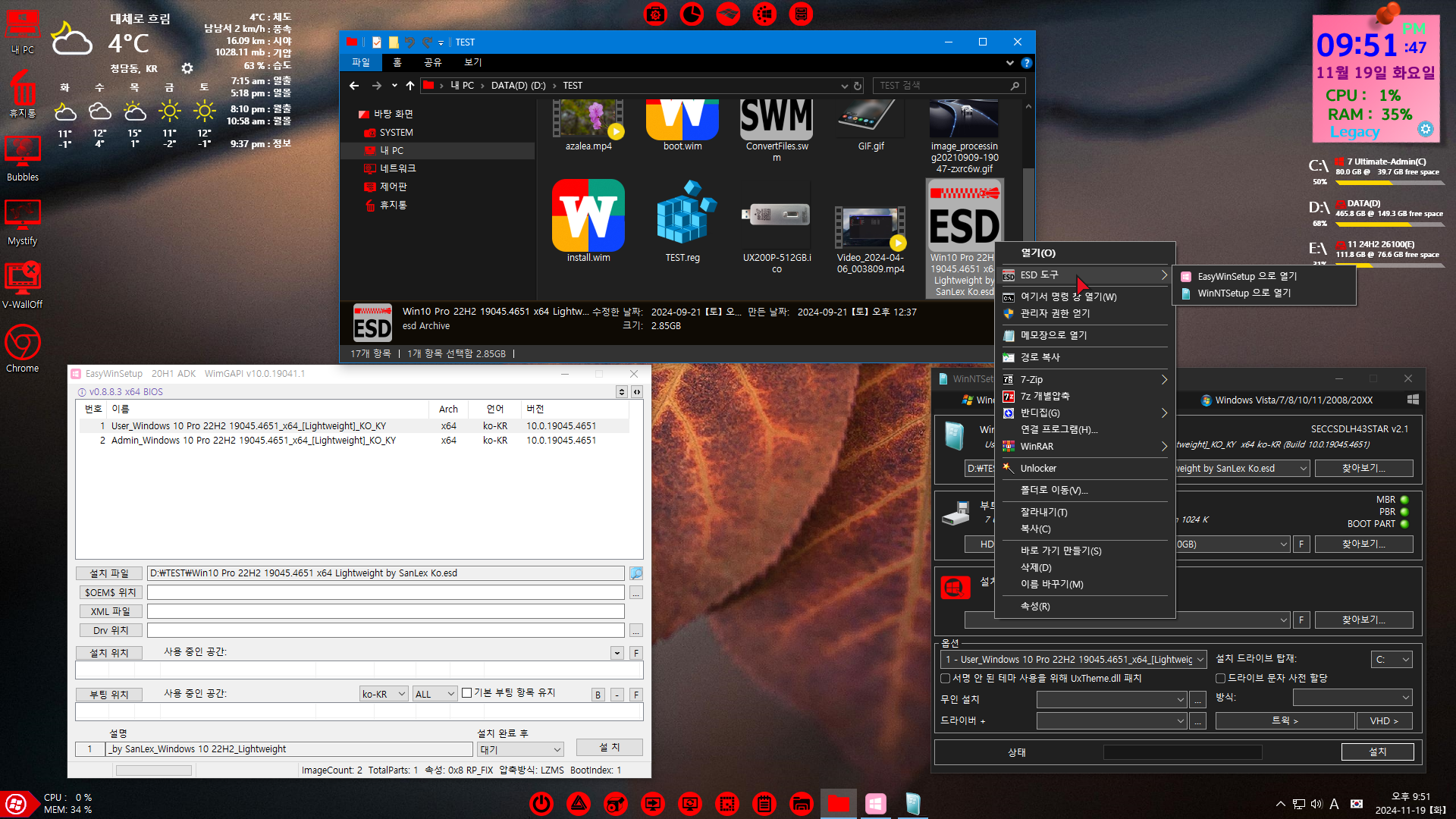1456x819 pixels.
Task: Open the 내 PC desktop icon
Action: [23, 33]
